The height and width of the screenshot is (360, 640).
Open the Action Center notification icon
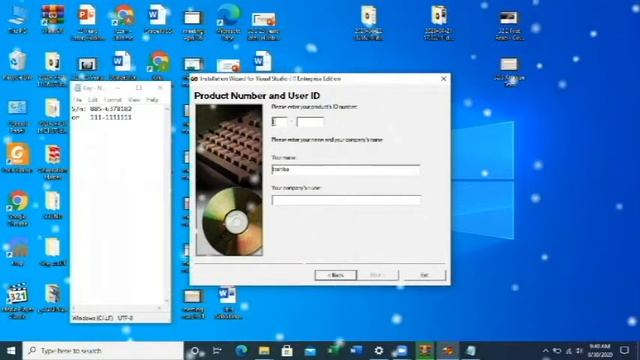pyautogui.click(x=624, y=351)
